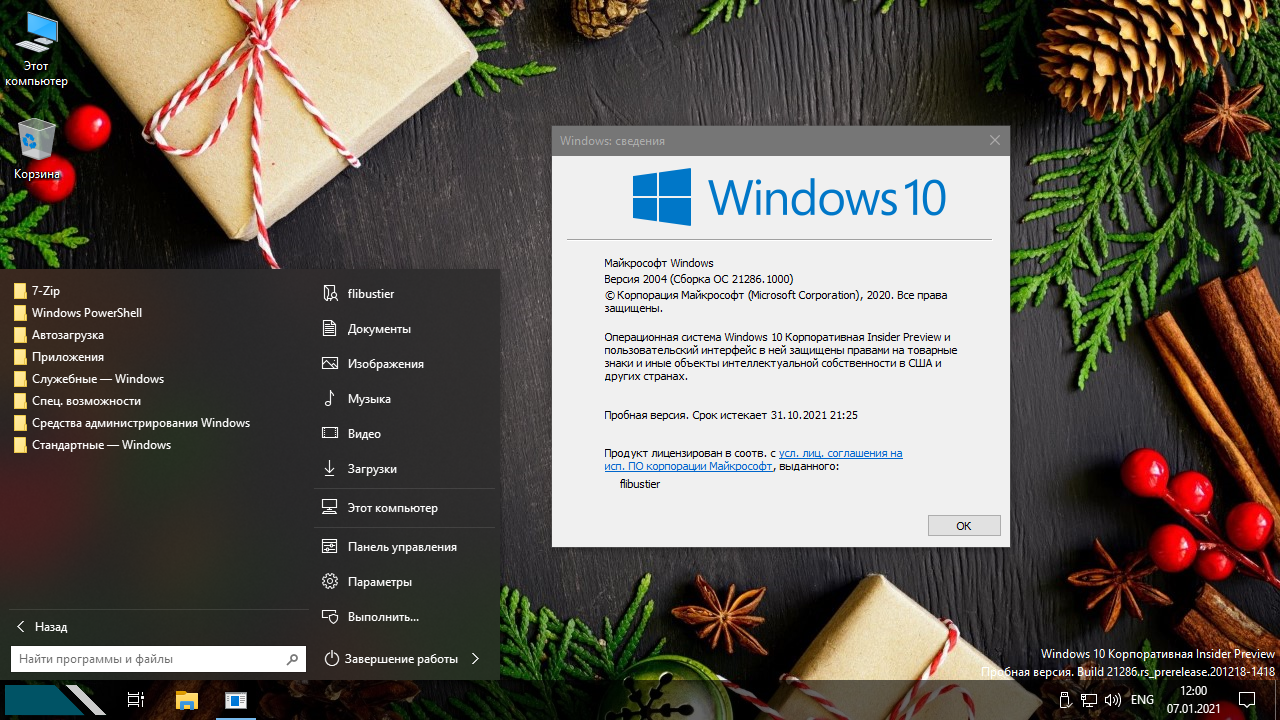Open the flibustier user folder

point(405,294)
